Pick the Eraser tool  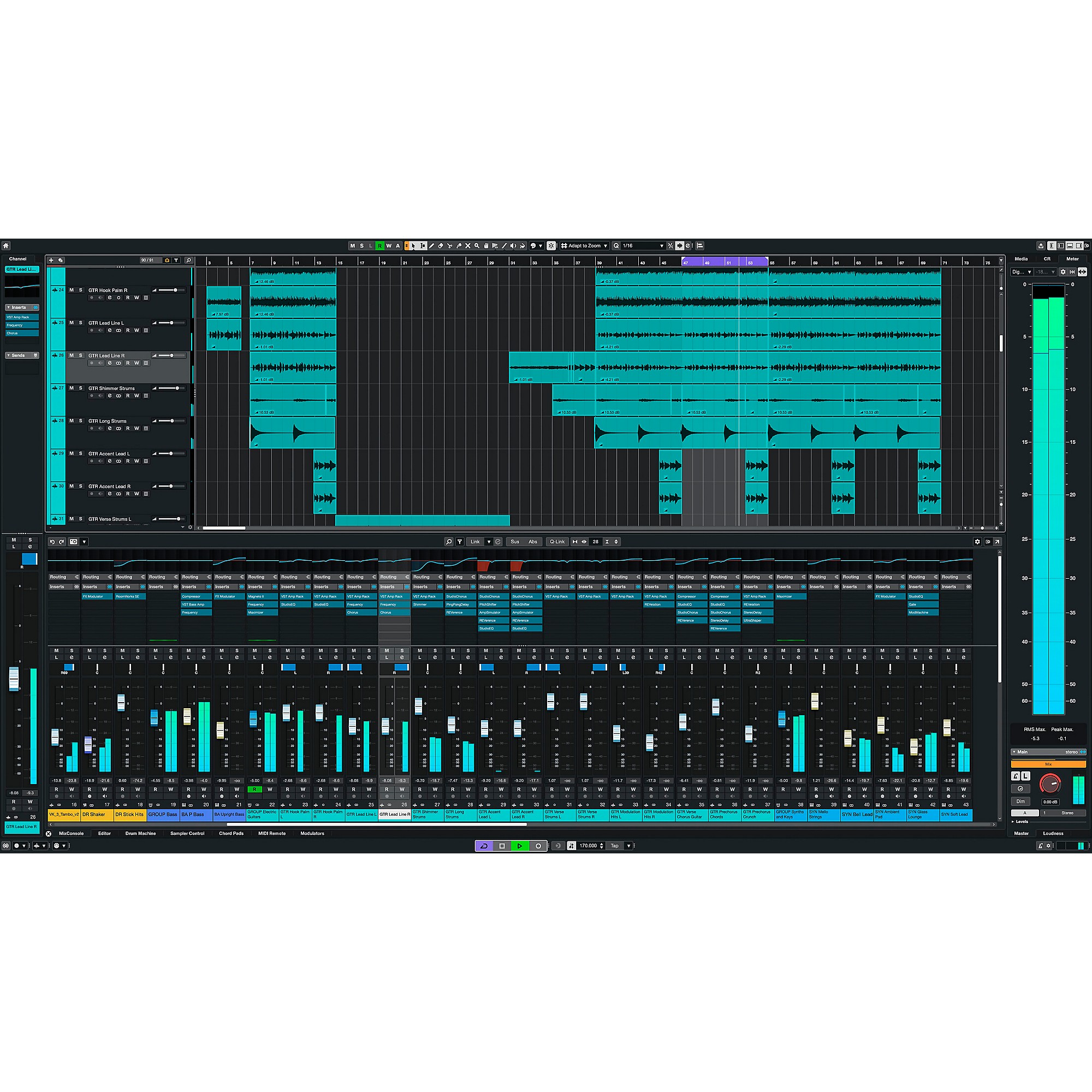coord(440,246)
